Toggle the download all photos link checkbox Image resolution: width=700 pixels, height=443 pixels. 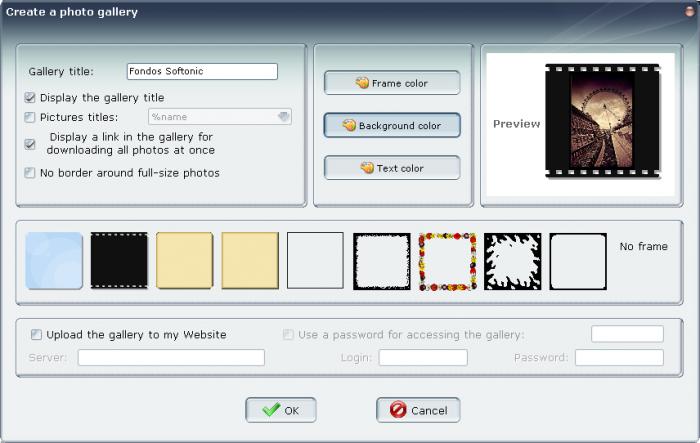click(x=30, y=144)
